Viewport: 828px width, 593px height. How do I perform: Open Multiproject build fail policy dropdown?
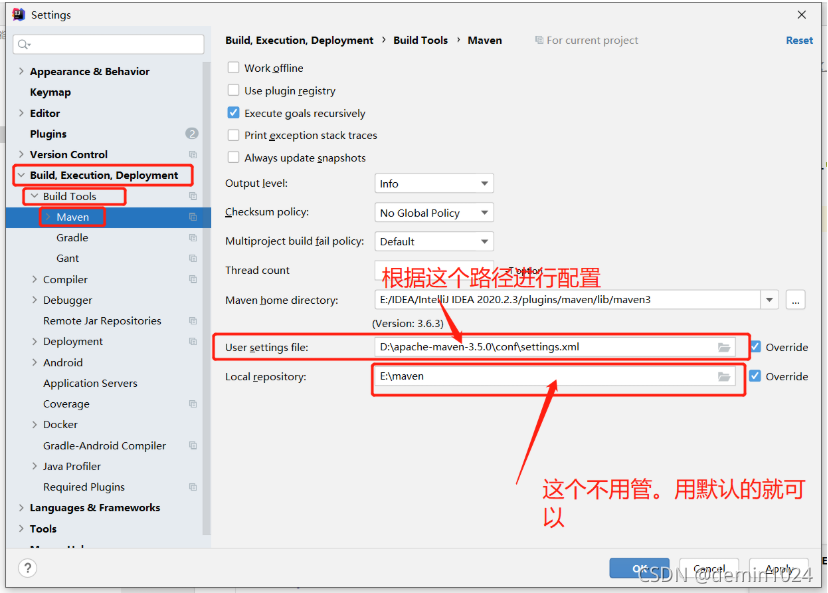[x=434, y=241]
